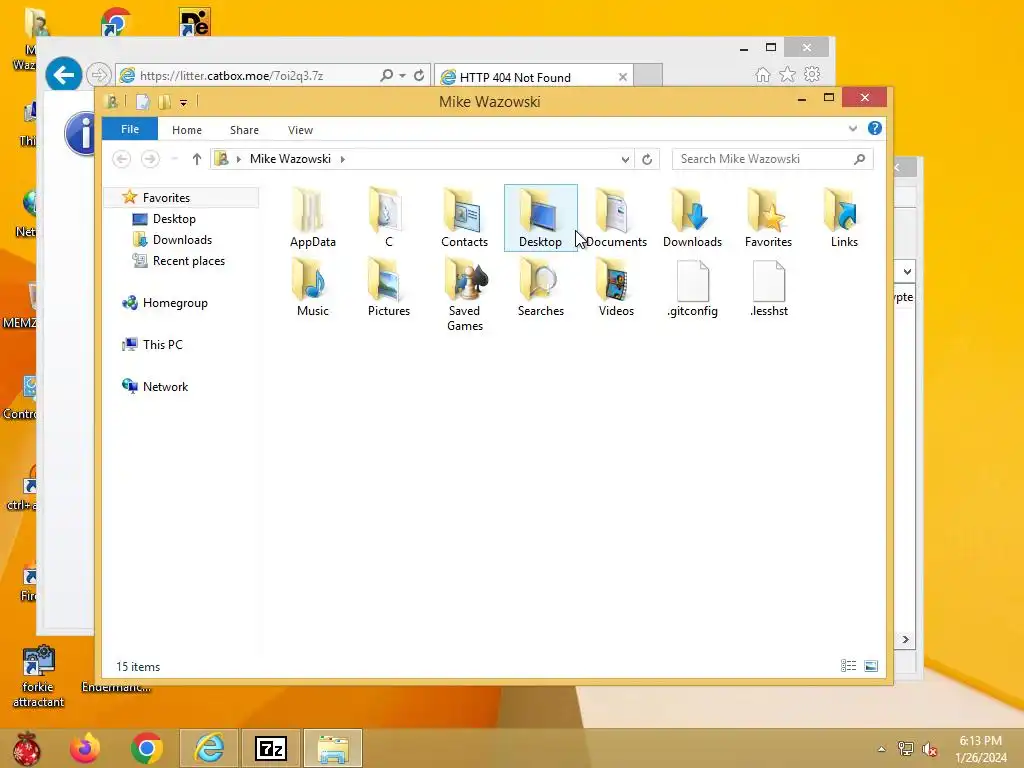The height and width of the screenshot is (768, 1024).
Task: Close the HTTP 404 Not Found tab
Action: (622, 77)
